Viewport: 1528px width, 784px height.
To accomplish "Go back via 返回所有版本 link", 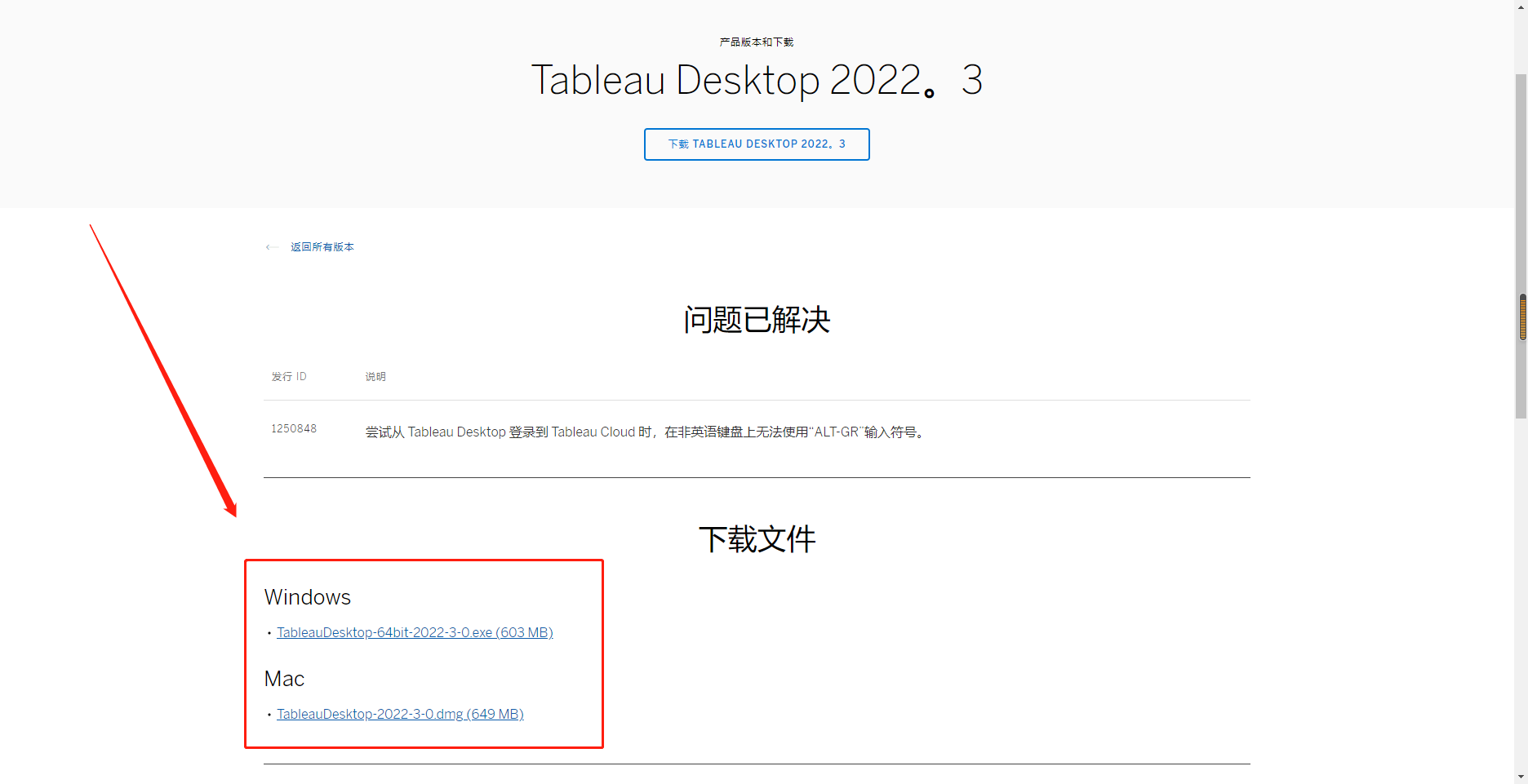I will (322, 247).
